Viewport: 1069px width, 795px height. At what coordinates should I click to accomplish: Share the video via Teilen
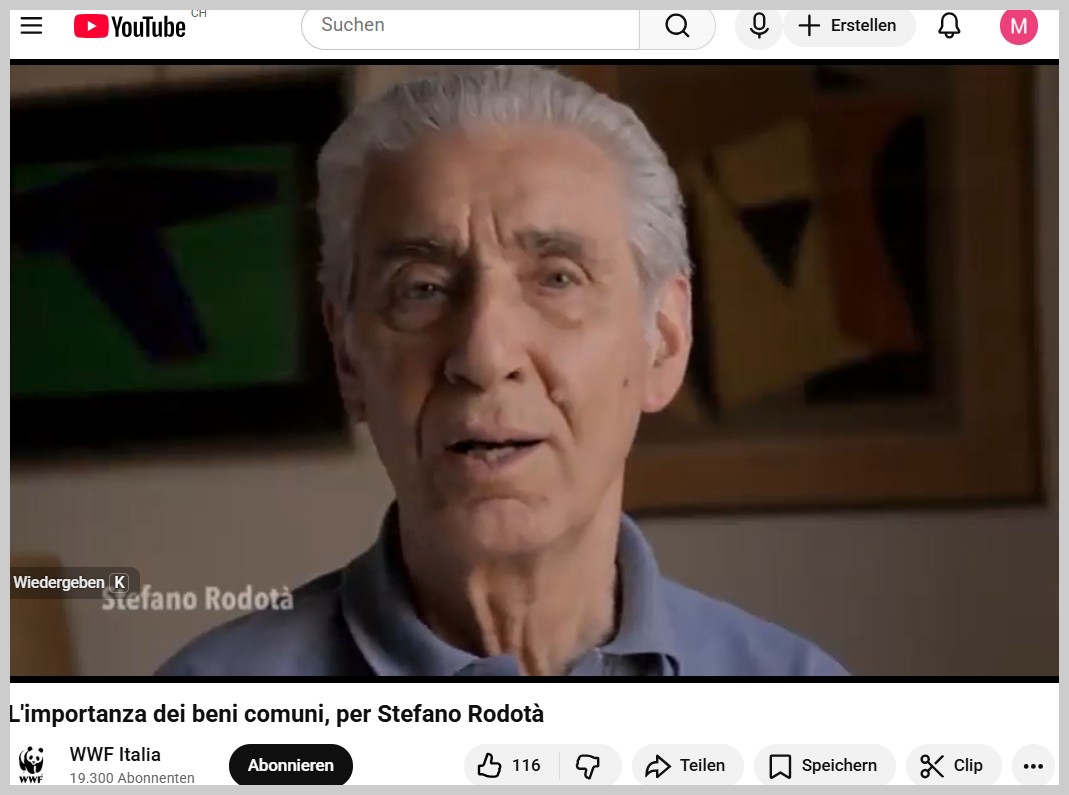[x=687, y=766]
